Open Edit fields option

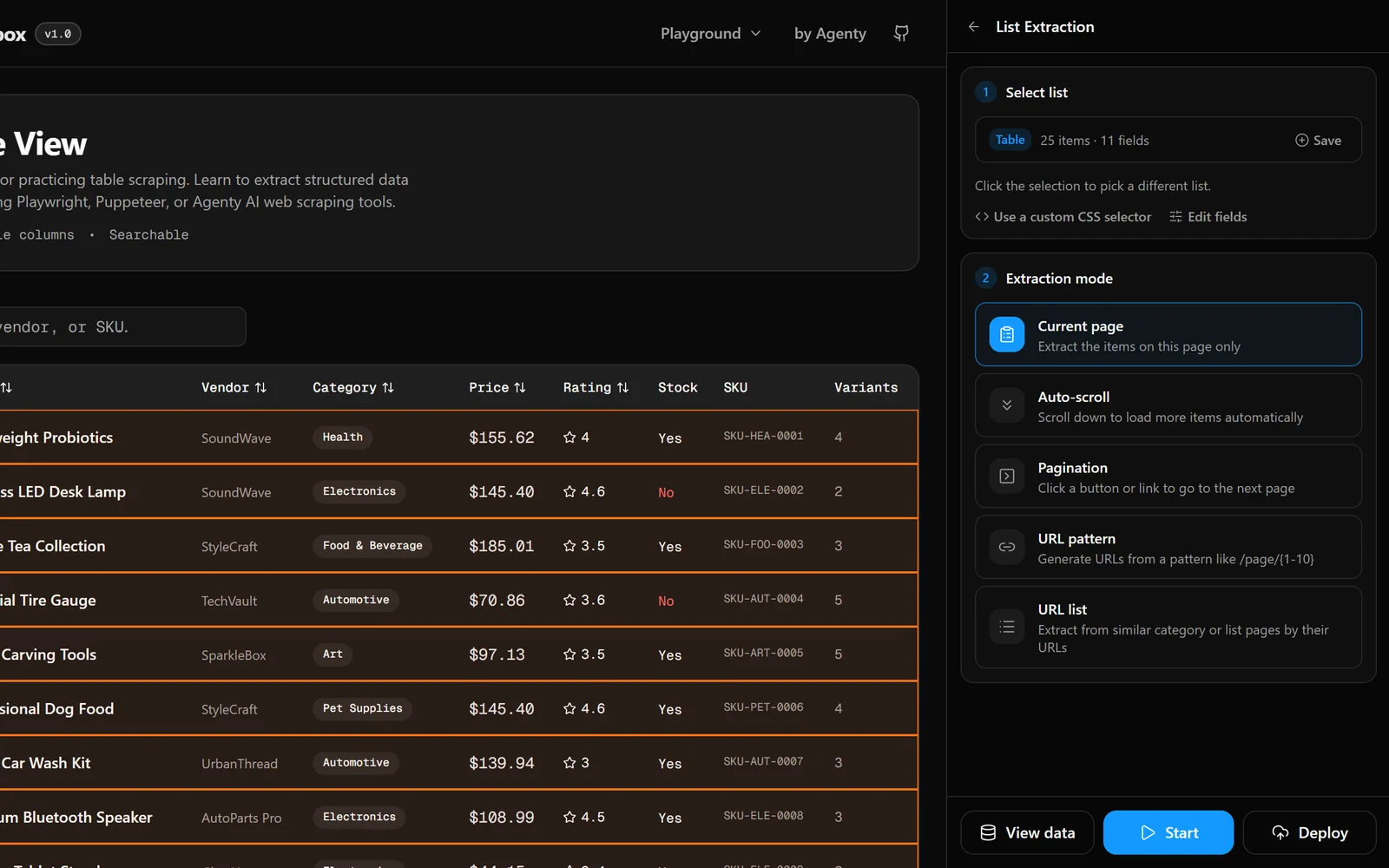tap(1208, 217)
